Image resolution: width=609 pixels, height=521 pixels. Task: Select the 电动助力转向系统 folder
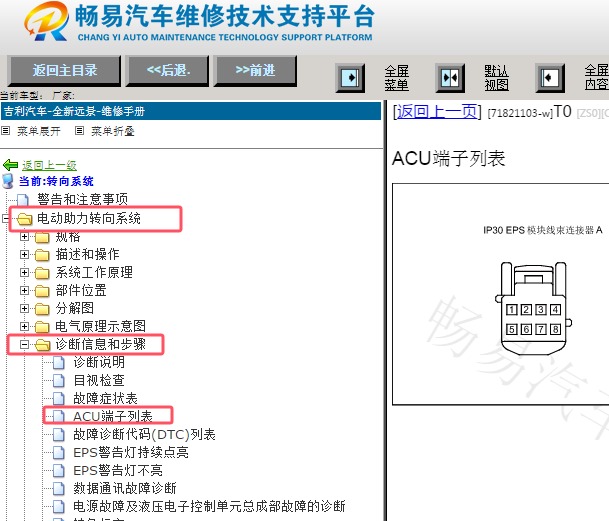point(89,218)
